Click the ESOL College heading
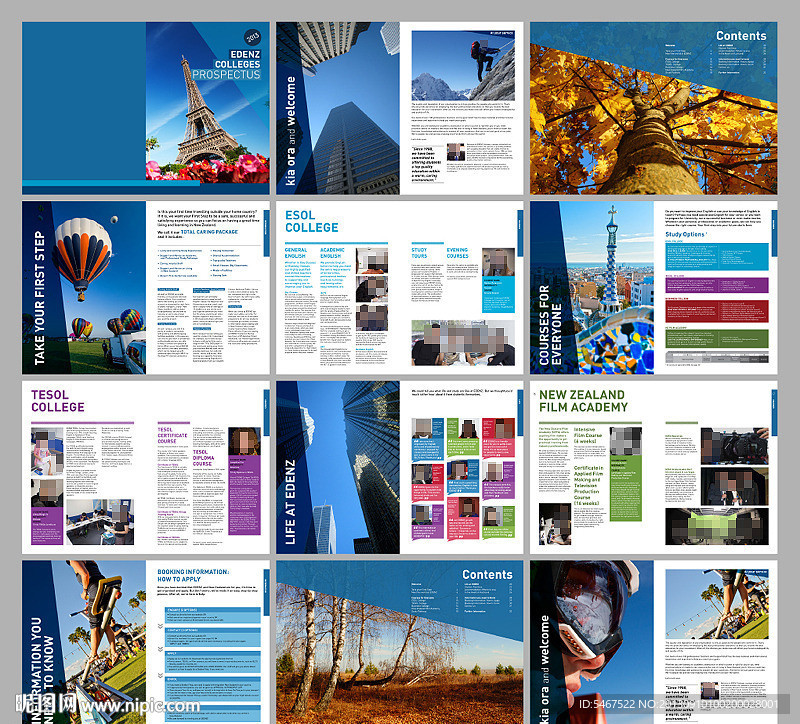 (312, 221)
